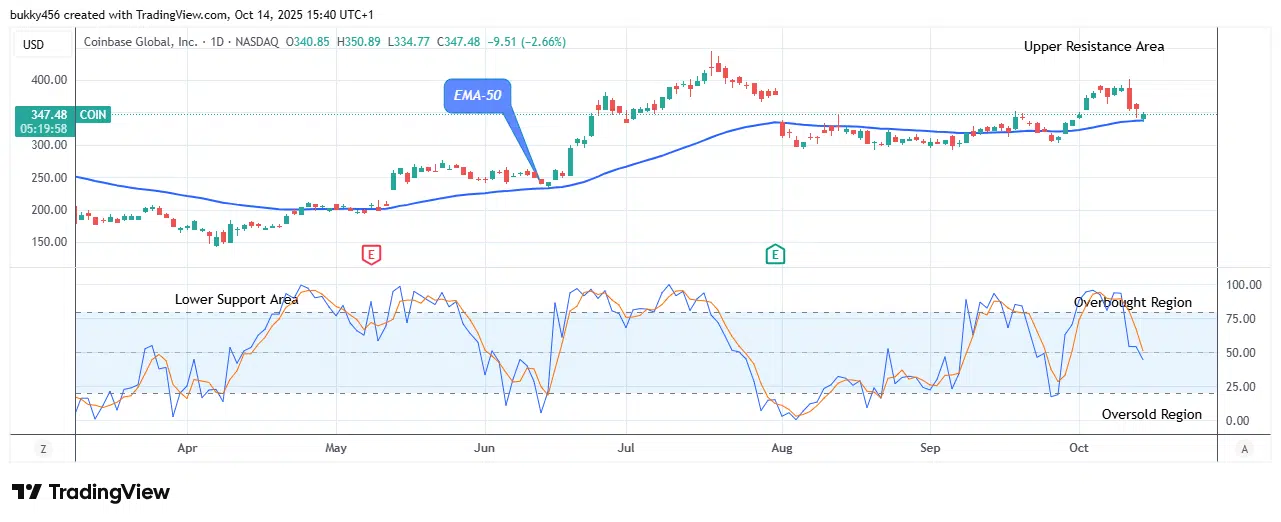
Task: Click the A auto-scale button
Action: pyautogui.click(x=1243, y=449)
